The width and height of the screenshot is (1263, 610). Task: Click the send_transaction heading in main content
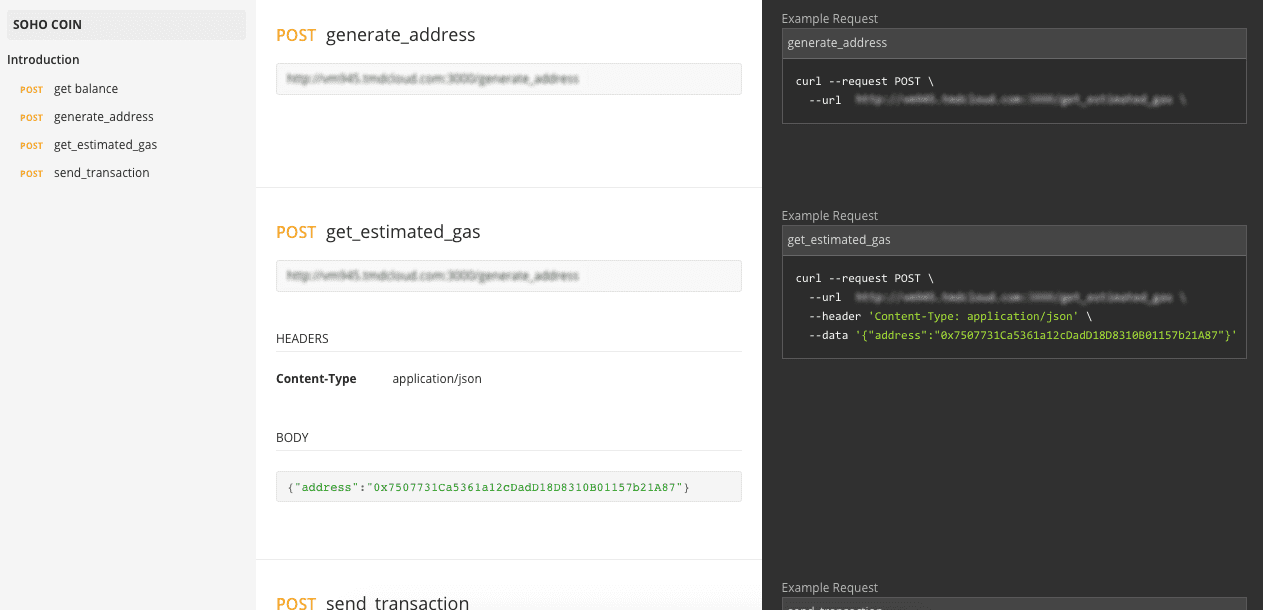[397, 603]
